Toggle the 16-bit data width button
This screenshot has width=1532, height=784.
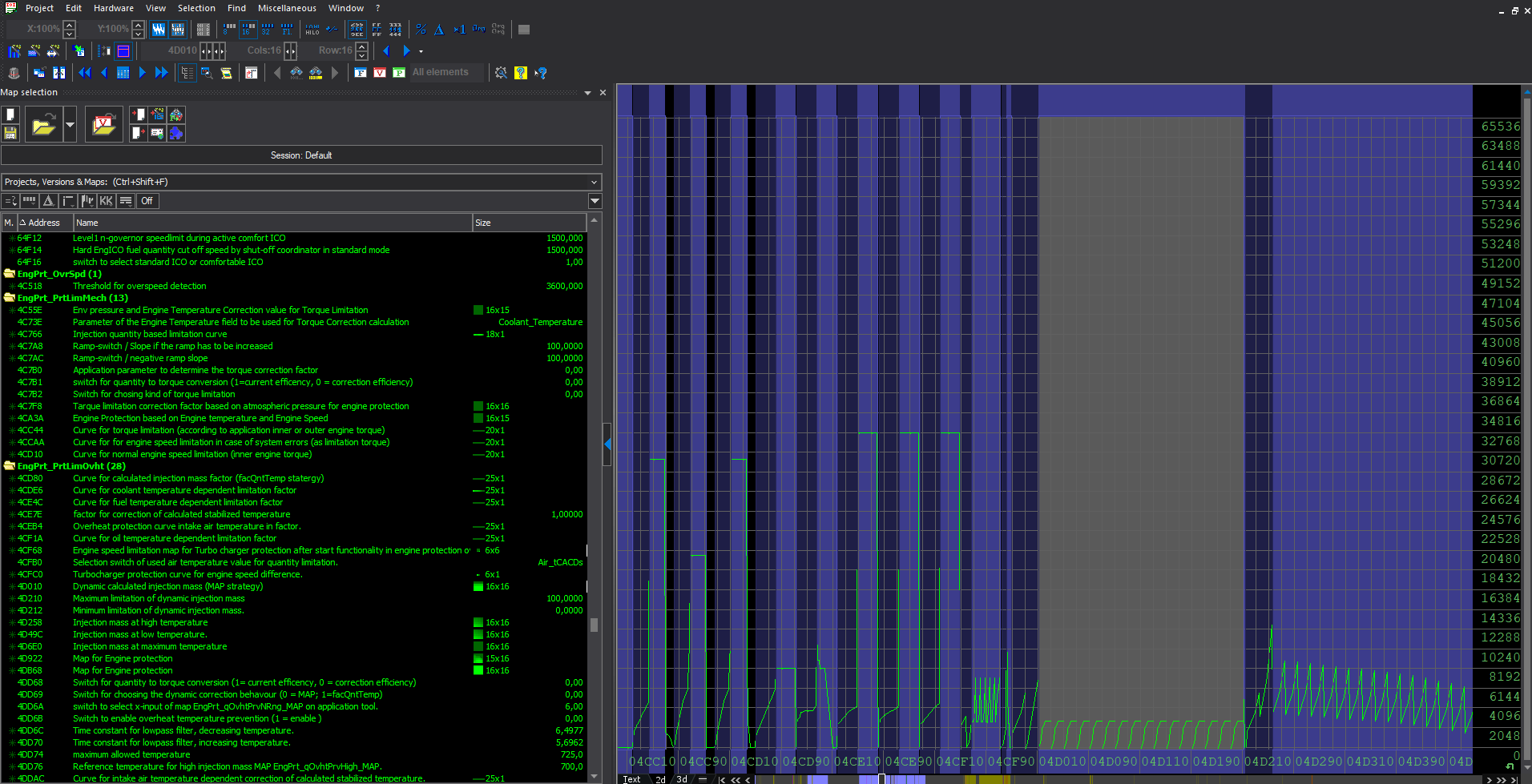click(x=248, y=30)
